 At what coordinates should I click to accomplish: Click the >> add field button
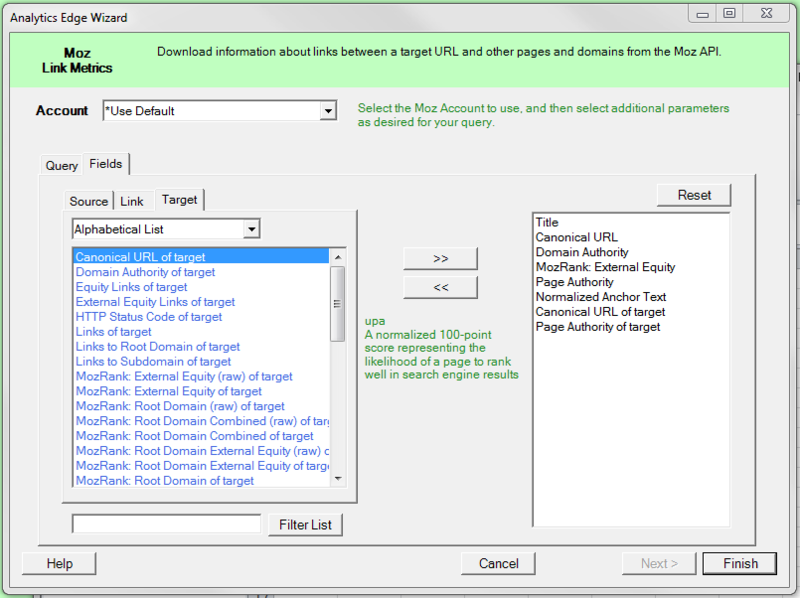(x=440, y=258)
